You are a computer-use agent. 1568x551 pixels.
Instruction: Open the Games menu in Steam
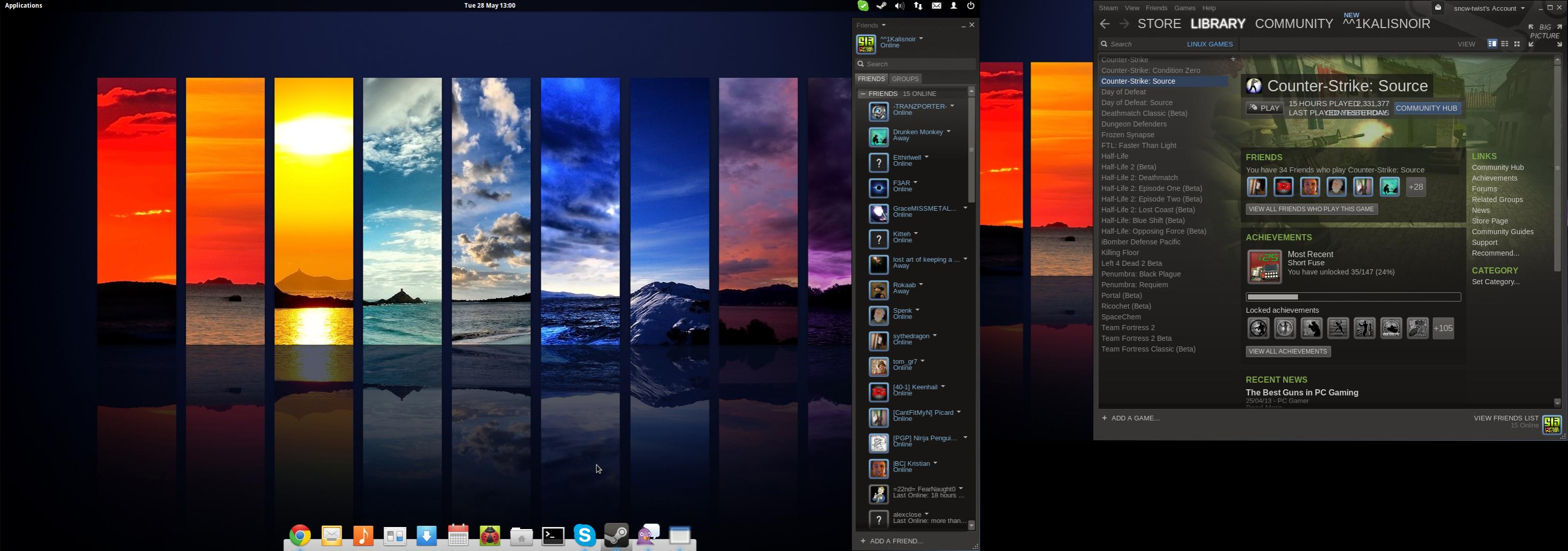[1185, 9]
